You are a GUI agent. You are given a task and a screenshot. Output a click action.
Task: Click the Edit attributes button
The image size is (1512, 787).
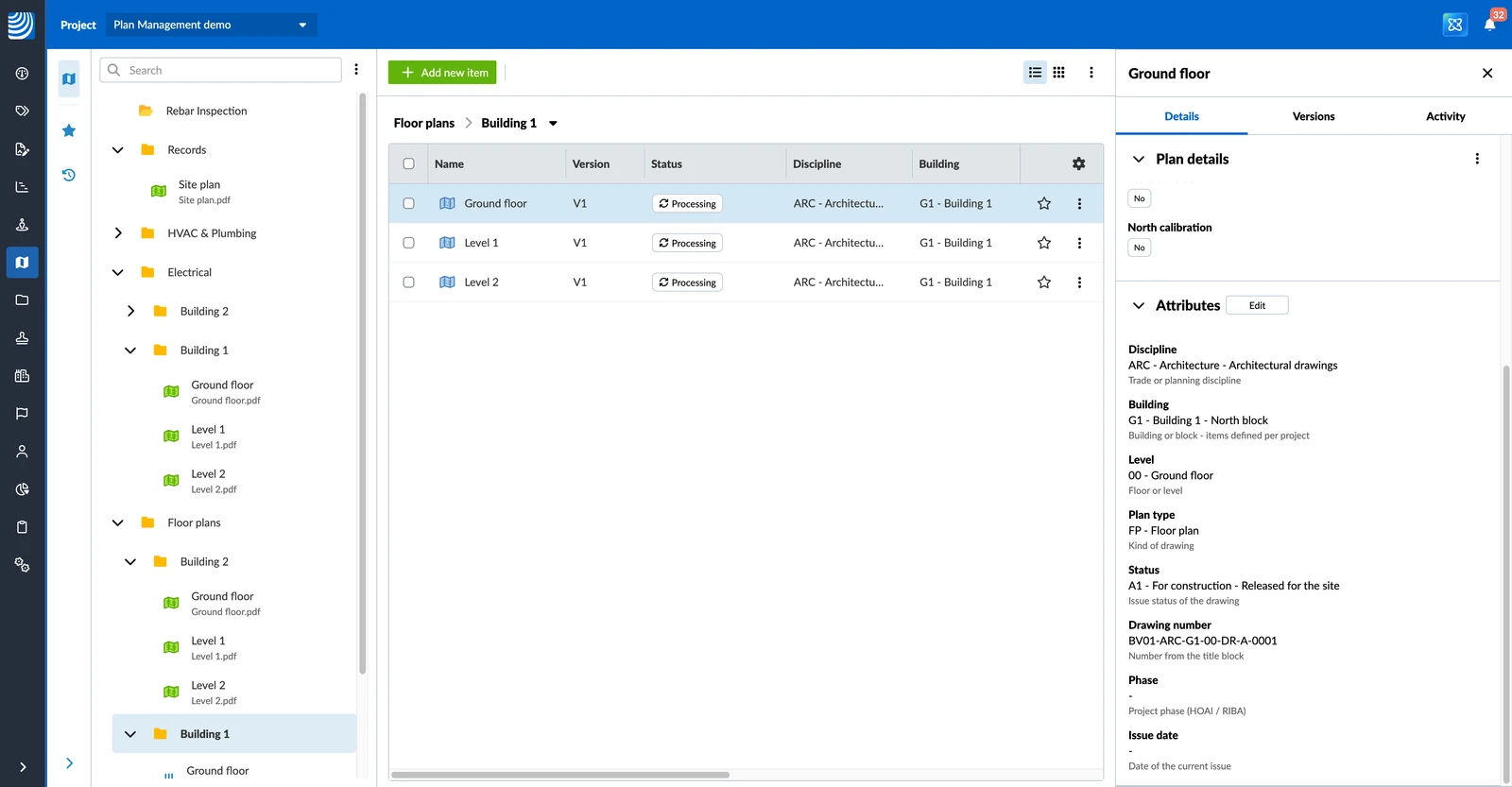pyautogui.click(x=1257, y=306)
